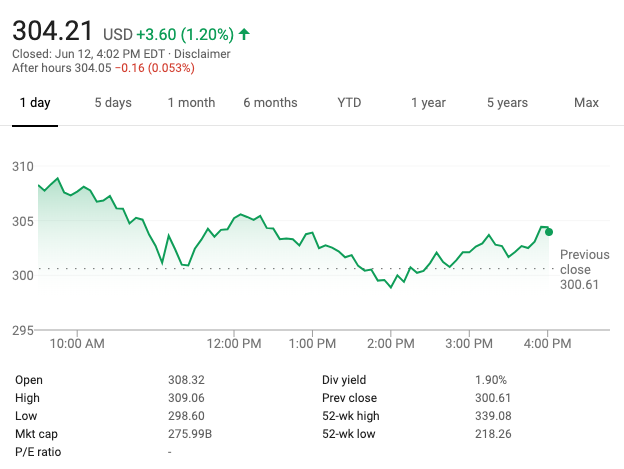
Task: Select the 1 day tab
Action: (35, 103)
